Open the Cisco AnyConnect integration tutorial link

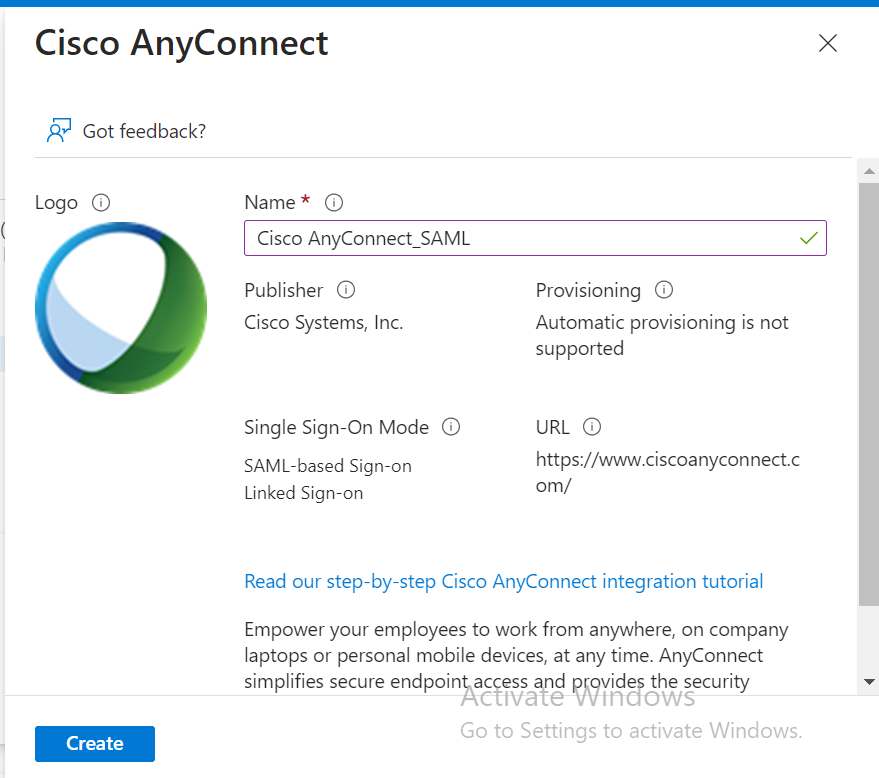[503, 581]
